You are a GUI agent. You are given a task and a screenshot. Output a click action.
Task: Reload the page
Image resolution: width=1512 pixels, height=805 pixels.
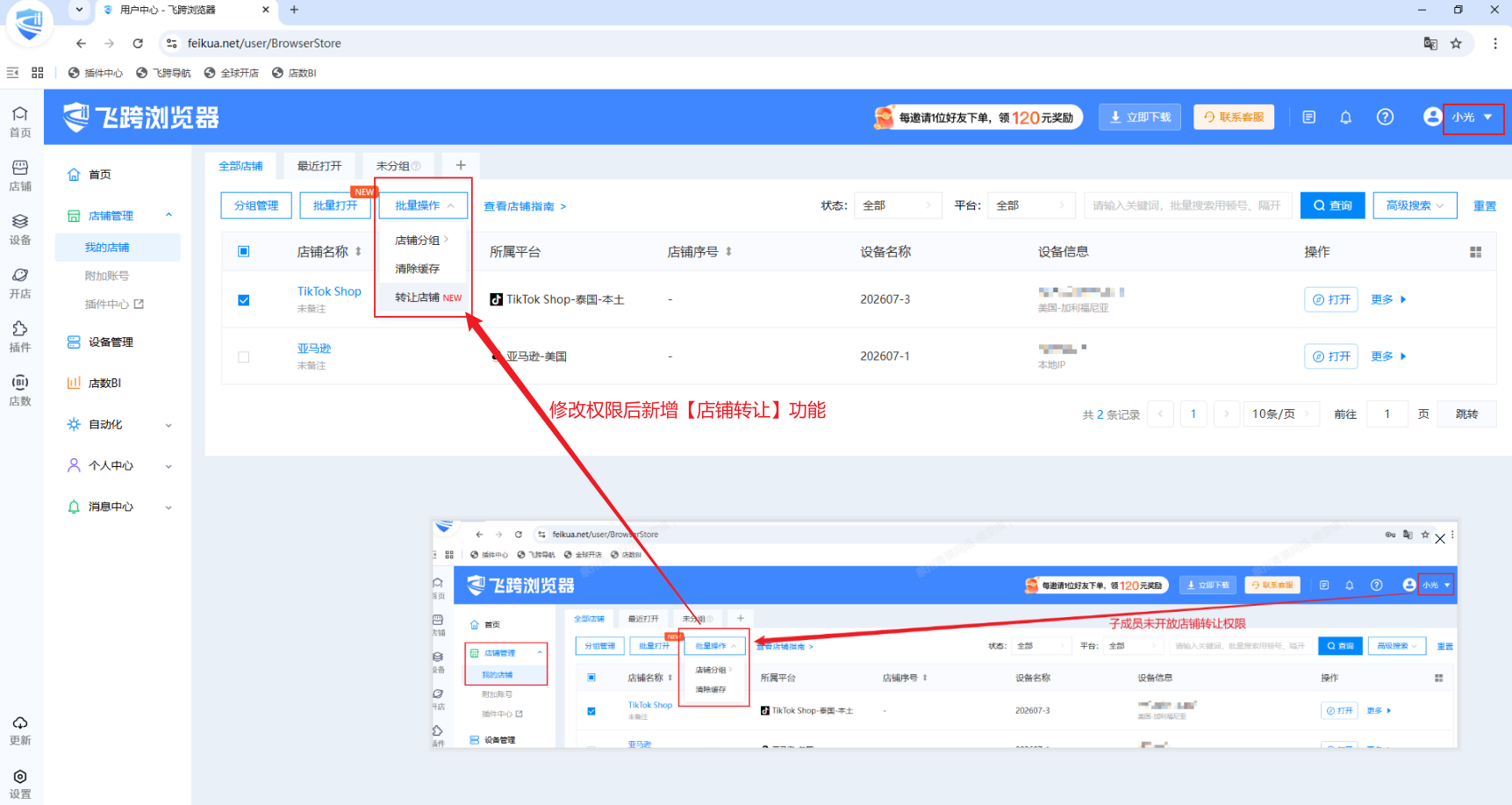coord(138,43)
